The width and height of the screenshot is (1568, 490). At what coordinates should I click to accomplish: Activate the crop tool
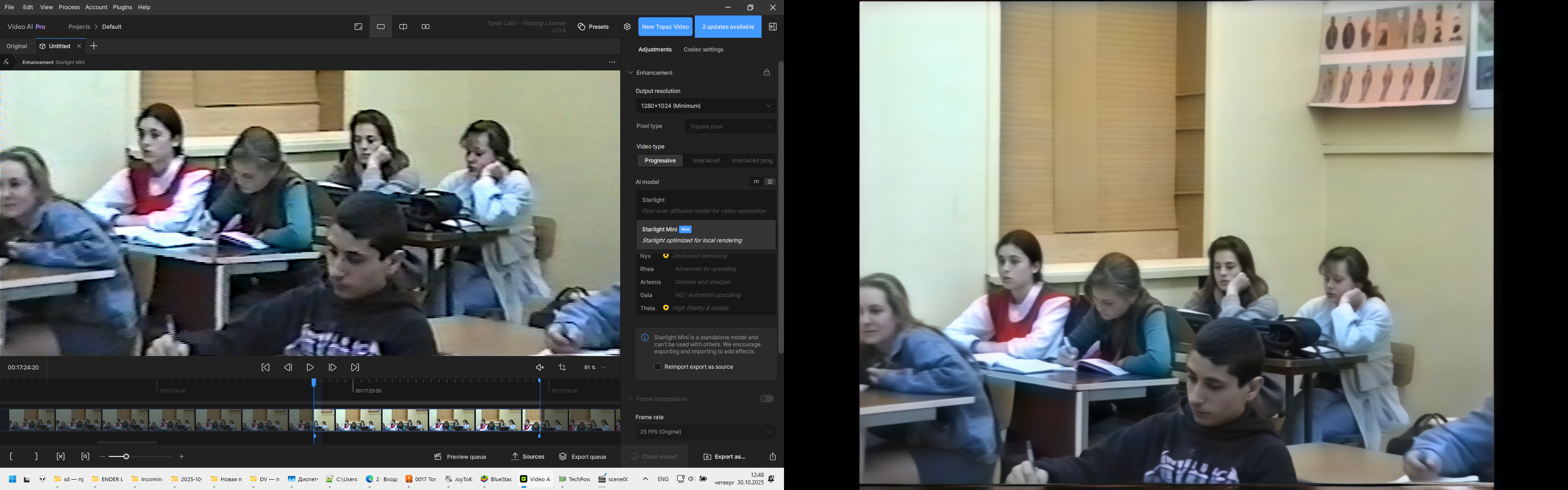(x=562, y=368)
